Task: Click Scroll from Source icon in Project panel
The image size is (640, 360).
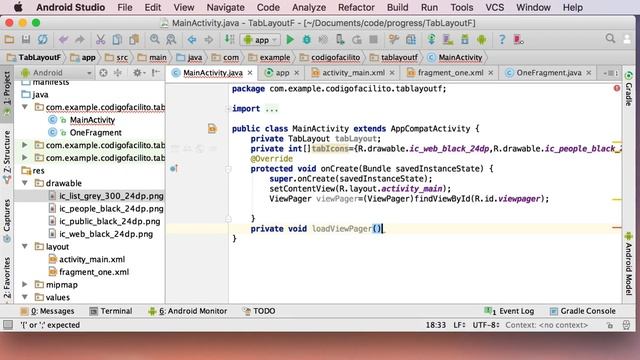Action: [x=104, y=73]
